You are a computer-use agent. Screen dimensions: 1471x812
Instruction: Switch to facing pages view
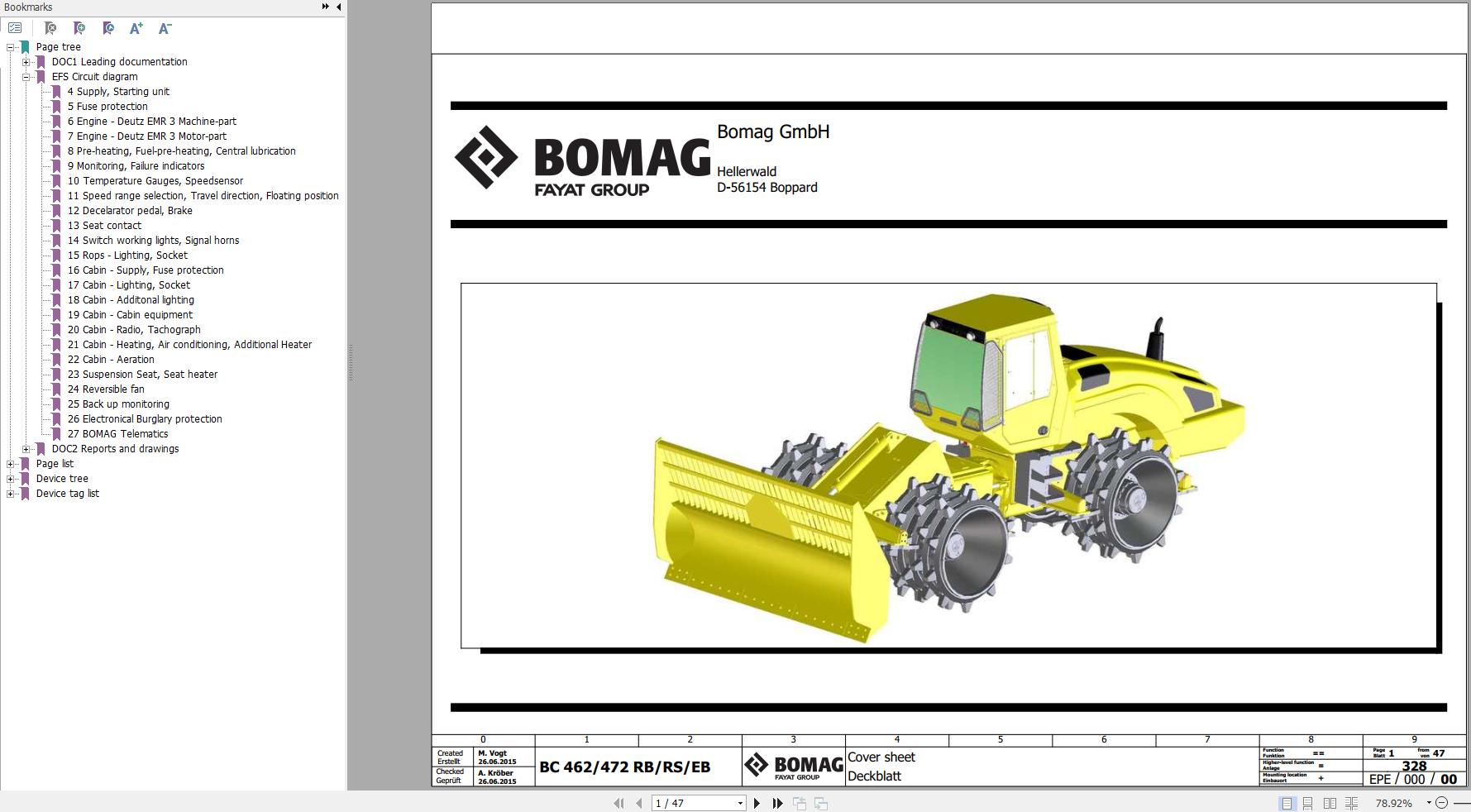tap(1330, 803)
